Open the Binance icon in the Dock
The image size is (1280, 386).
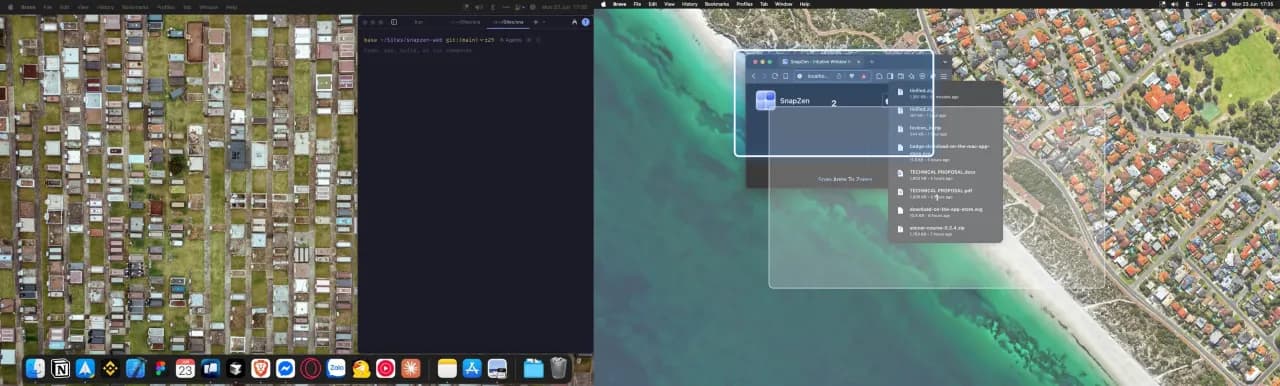[110, 368]
